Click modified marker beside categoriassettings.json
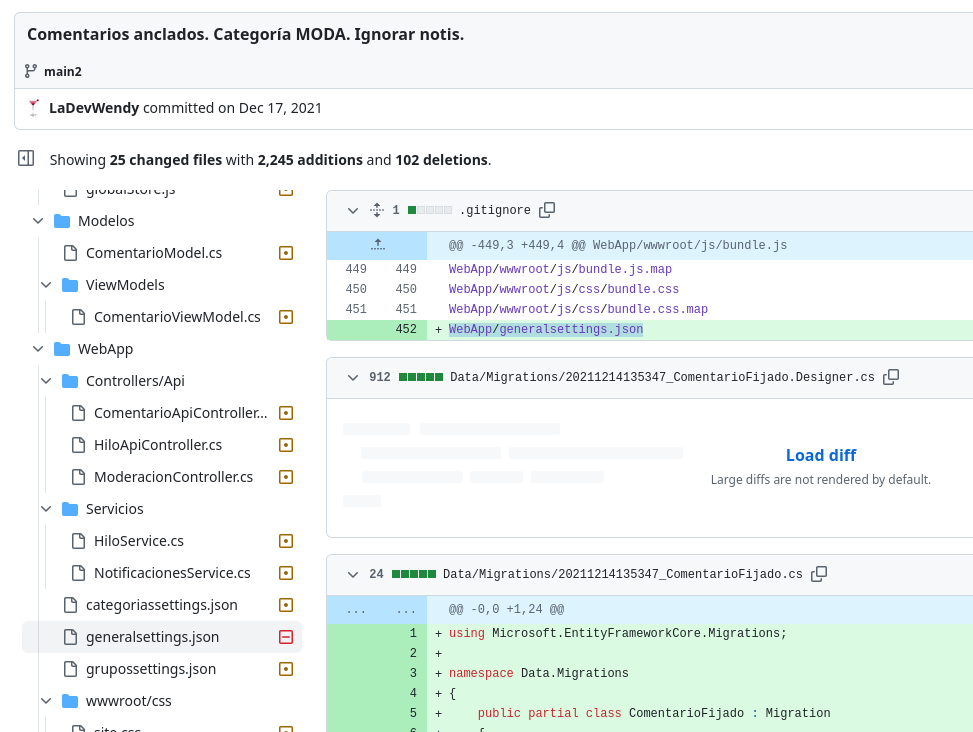Viewport: 973px width, 732px height. [x=286, y=605]
